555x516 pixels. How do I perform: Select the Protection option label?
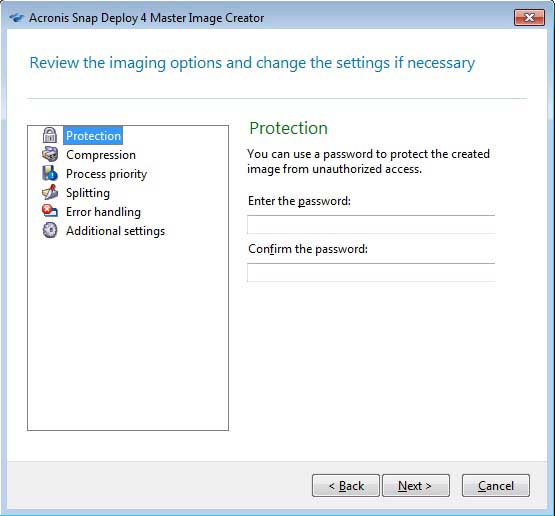tap(93, 136)
